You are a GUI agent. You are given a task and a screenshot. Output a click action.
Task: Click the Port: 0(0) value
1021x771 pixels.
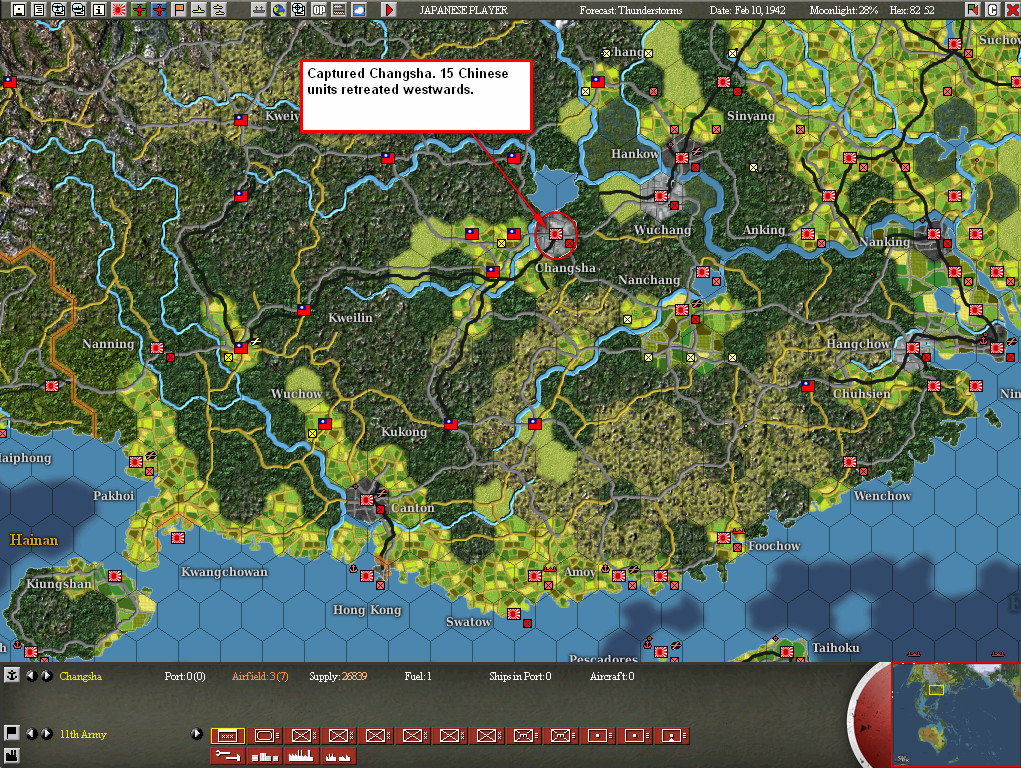pyautogui.click(x=185, y=677)
